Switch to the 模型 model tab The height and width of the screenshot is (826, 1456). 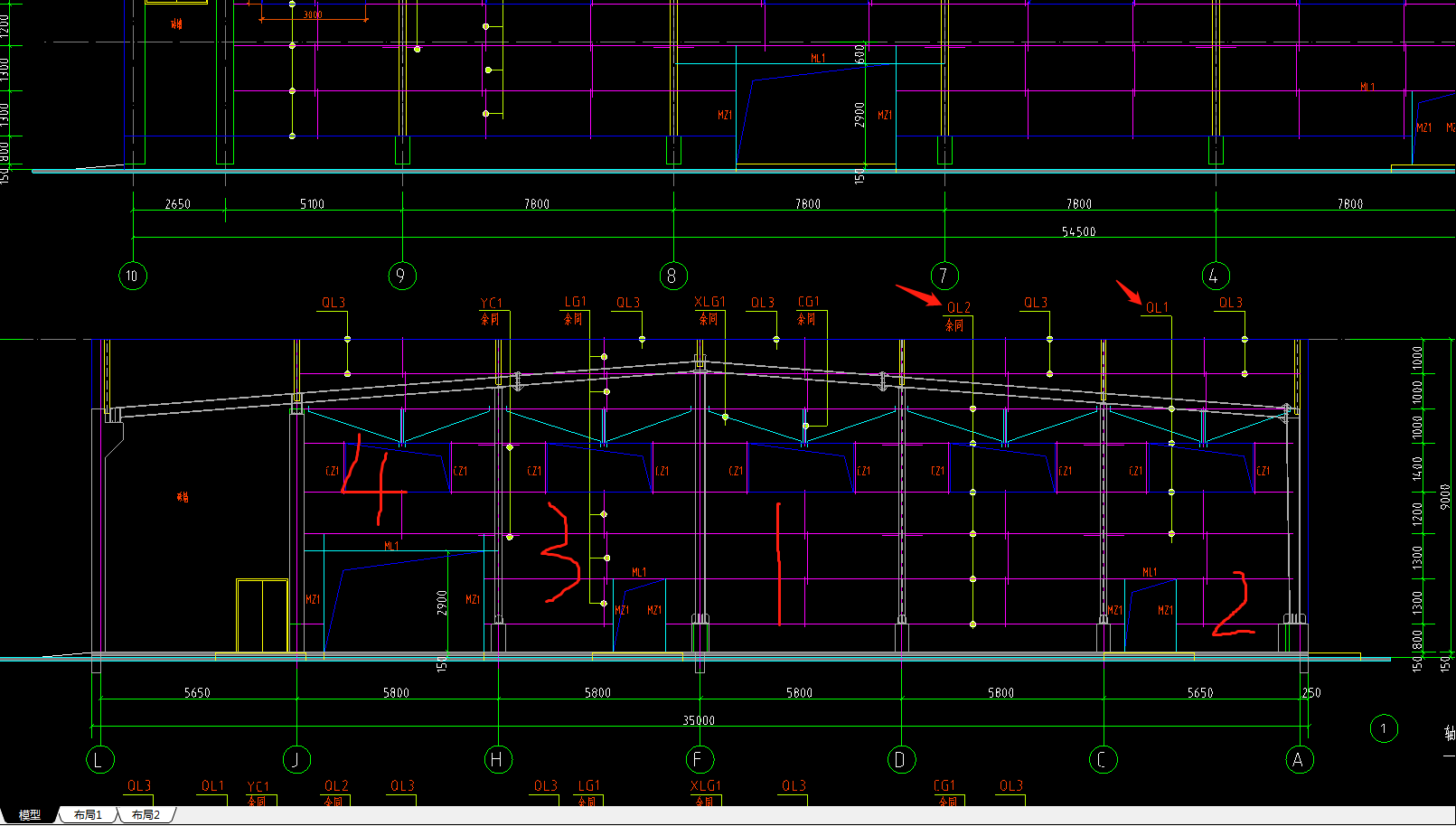tap(30, 815)
